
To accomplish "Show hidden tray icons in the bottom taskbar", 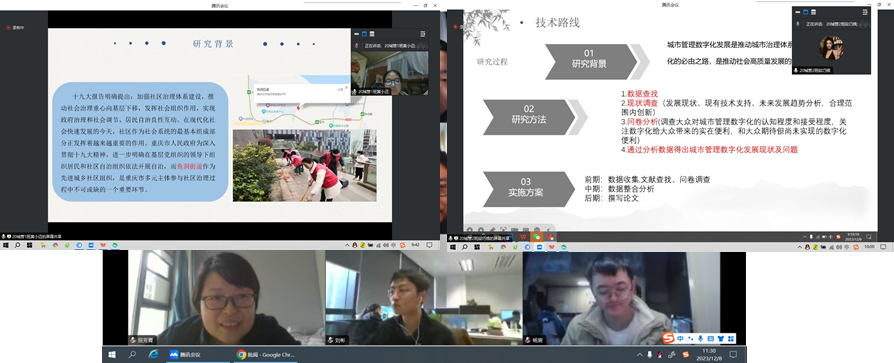I will point(639,354).
